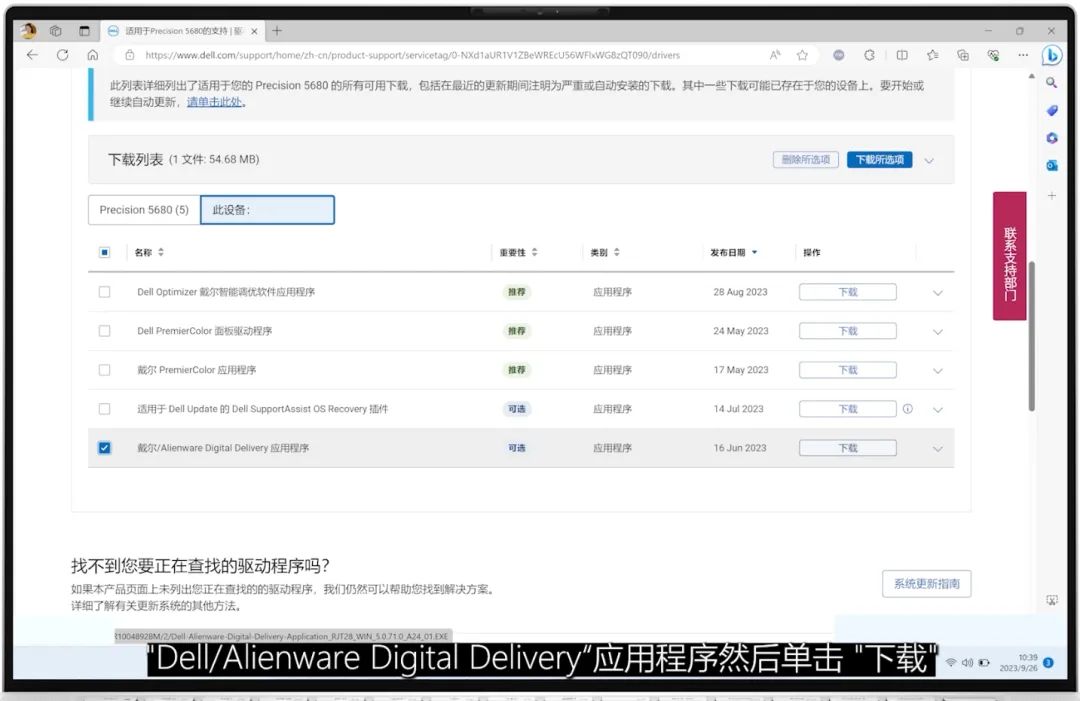Image resolution: width=1080 pixels, height=701 pixels.
Task: Expand the Dell Optimizer row details
Action: pyautogui.click(x=937, y=293)
